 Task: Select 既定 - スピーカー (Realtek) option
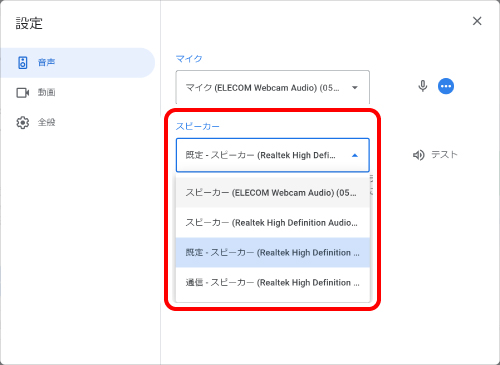point(273,253)
